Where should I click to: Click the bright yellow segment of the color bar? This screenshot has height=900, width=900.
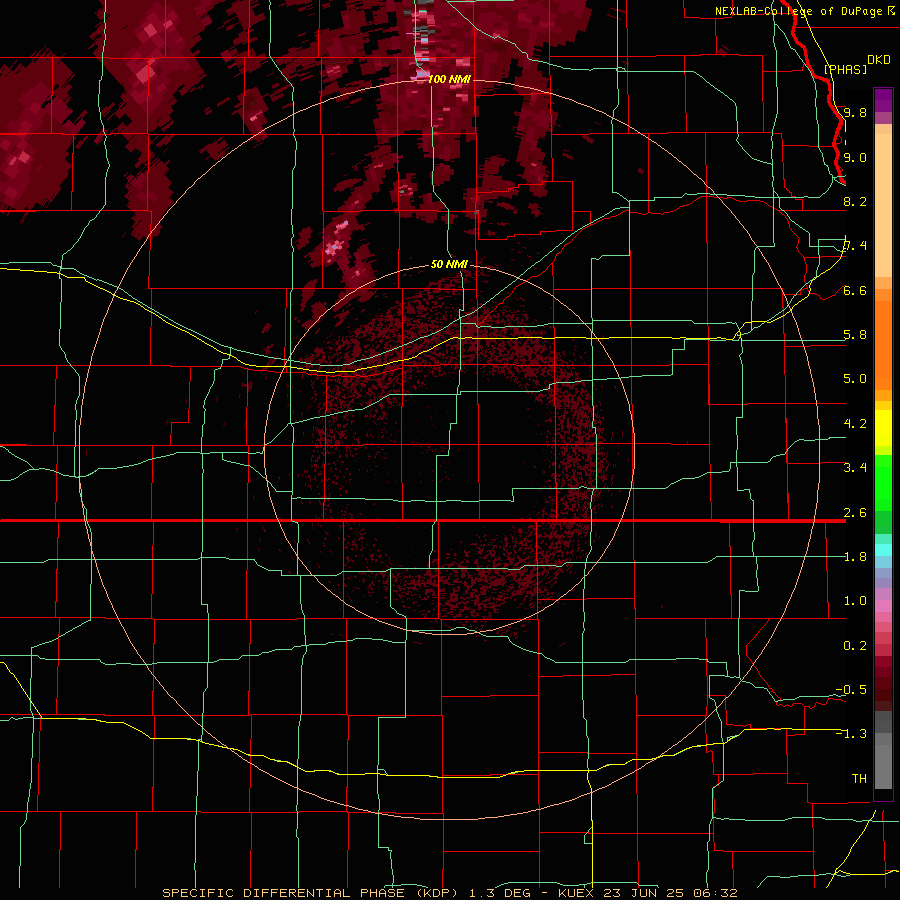(883, 428)
